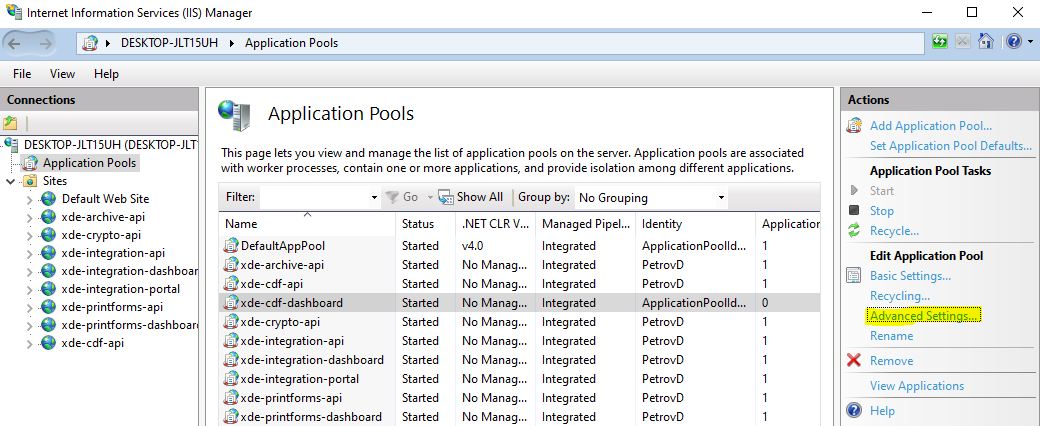
Task: Expand the xde-printforms-api site node
Action: pyautogui.click(x=29, y=307)
